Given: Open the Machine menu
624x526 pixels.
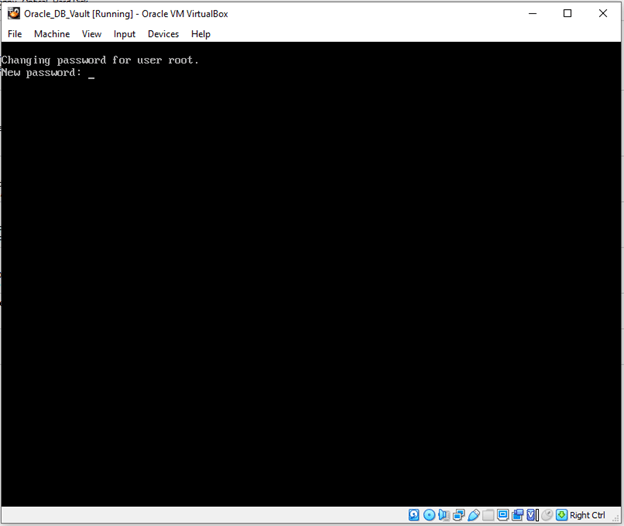Looking at the screenshot, I should pyautogui.click(x=52, y=34).
